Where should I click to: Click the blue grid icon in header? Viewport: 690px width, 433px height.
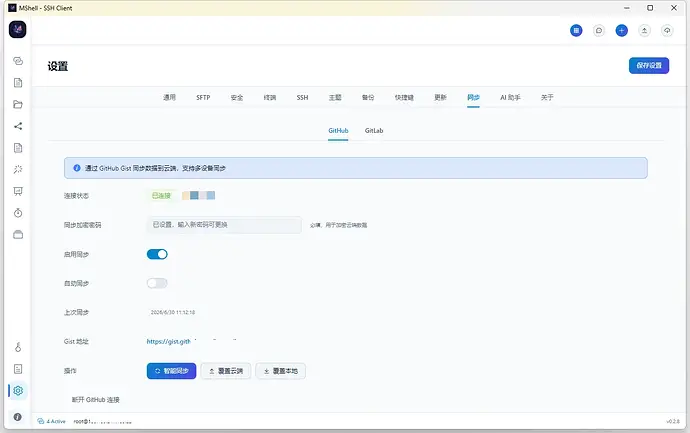(x=576, y=30)
